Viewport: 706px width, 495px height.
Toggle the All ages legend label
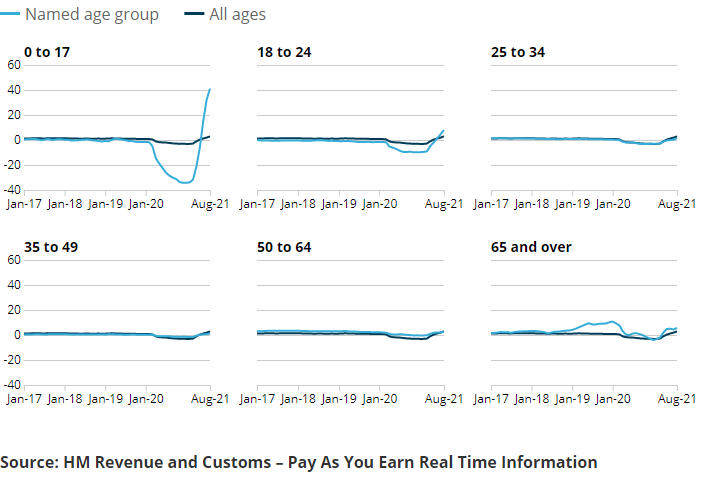[x=237, y=15]
